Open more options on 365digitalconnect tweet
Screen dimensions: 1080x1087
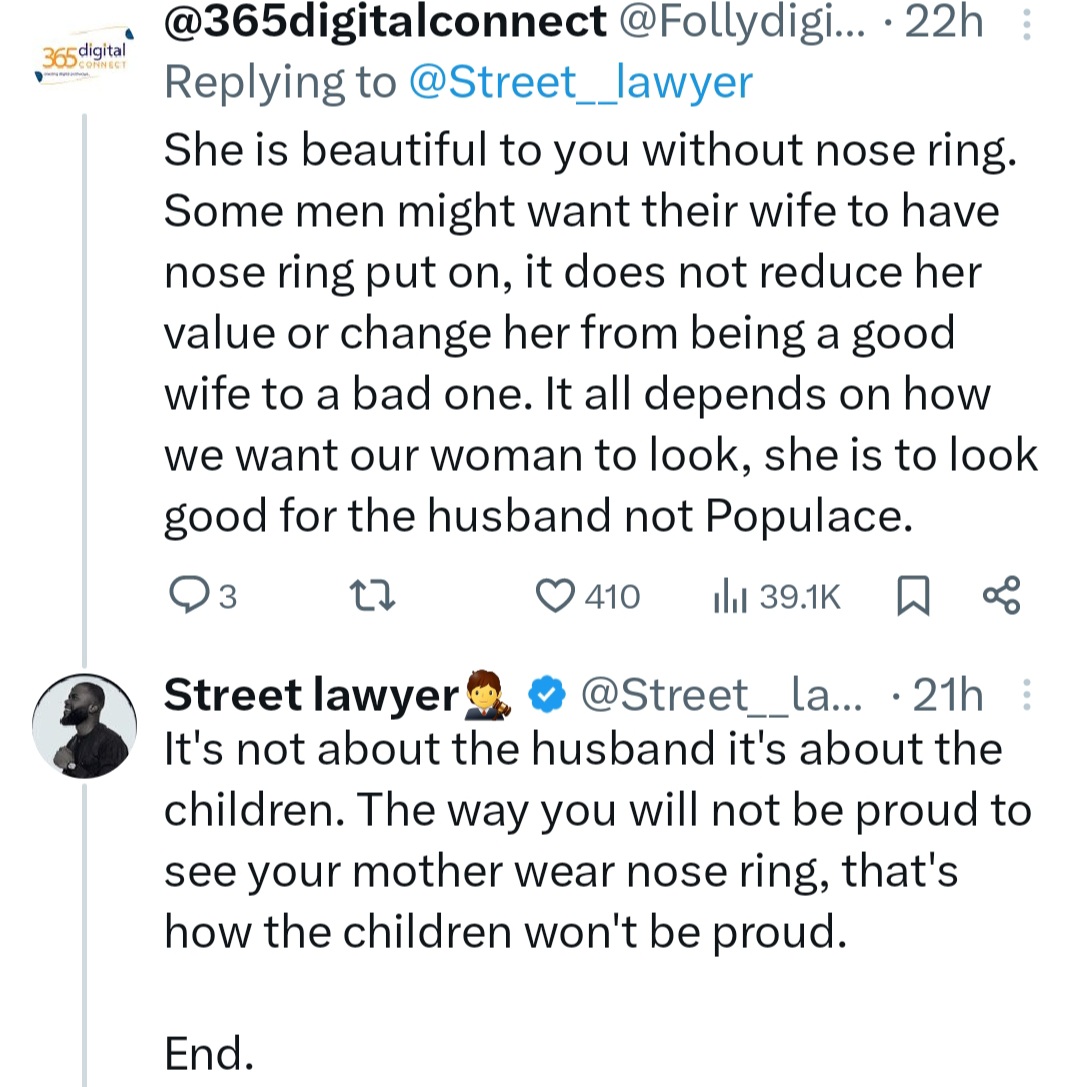point(1027,26)
